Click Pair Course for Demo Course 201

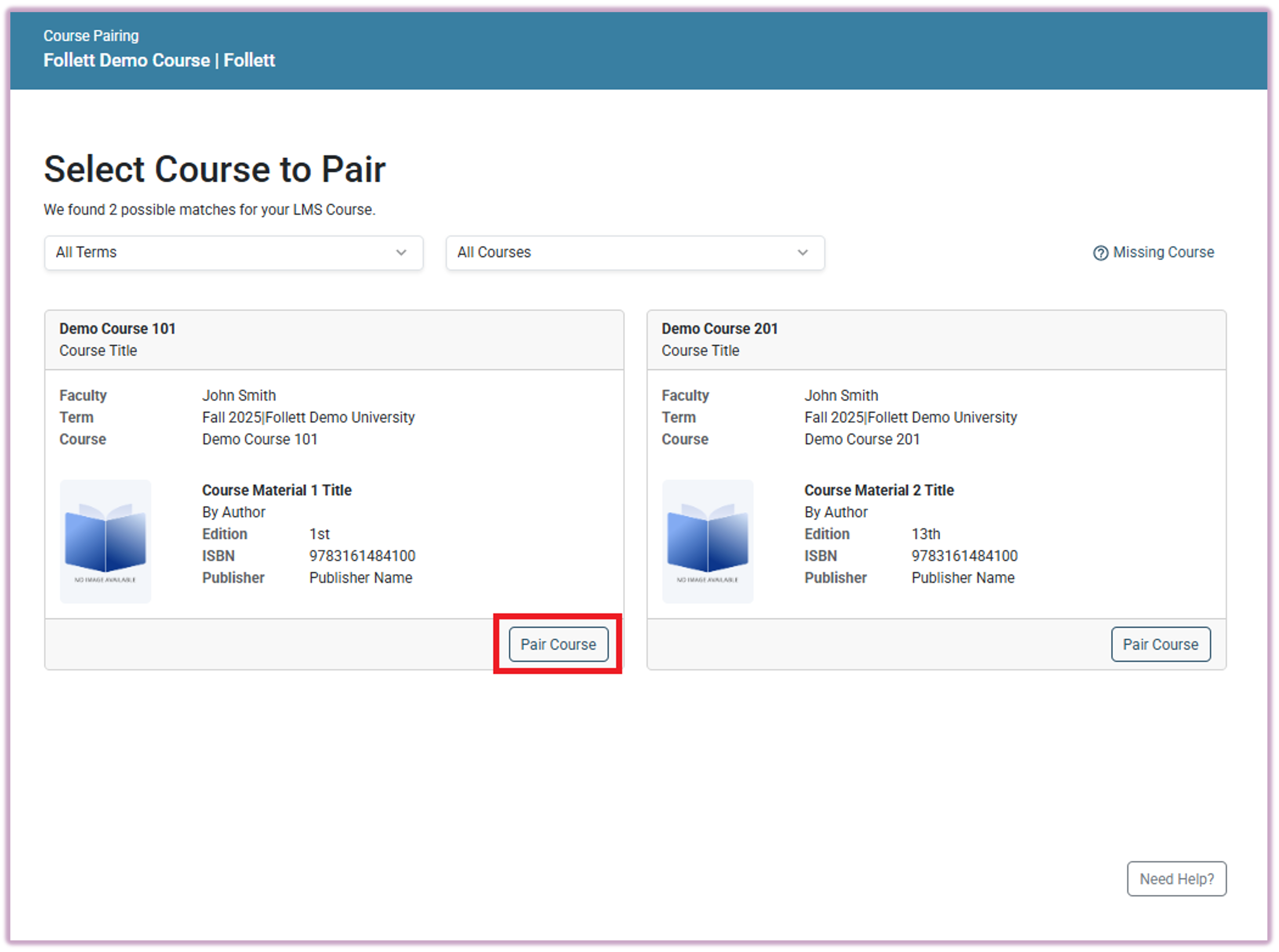[x=1160, y=644]
